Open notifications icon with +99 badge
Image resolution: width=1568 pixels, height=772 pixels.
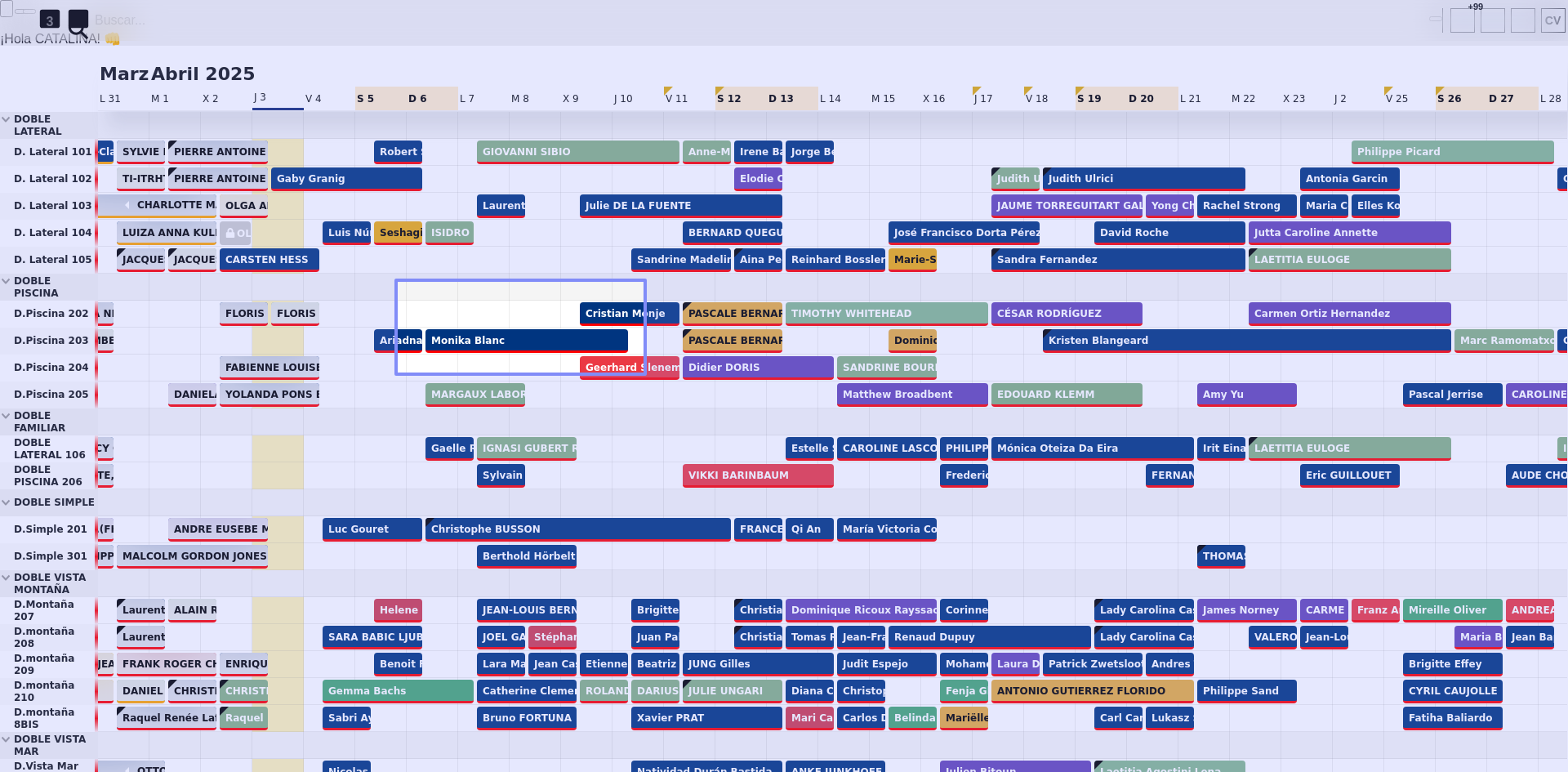click(x=1463, y=20)
